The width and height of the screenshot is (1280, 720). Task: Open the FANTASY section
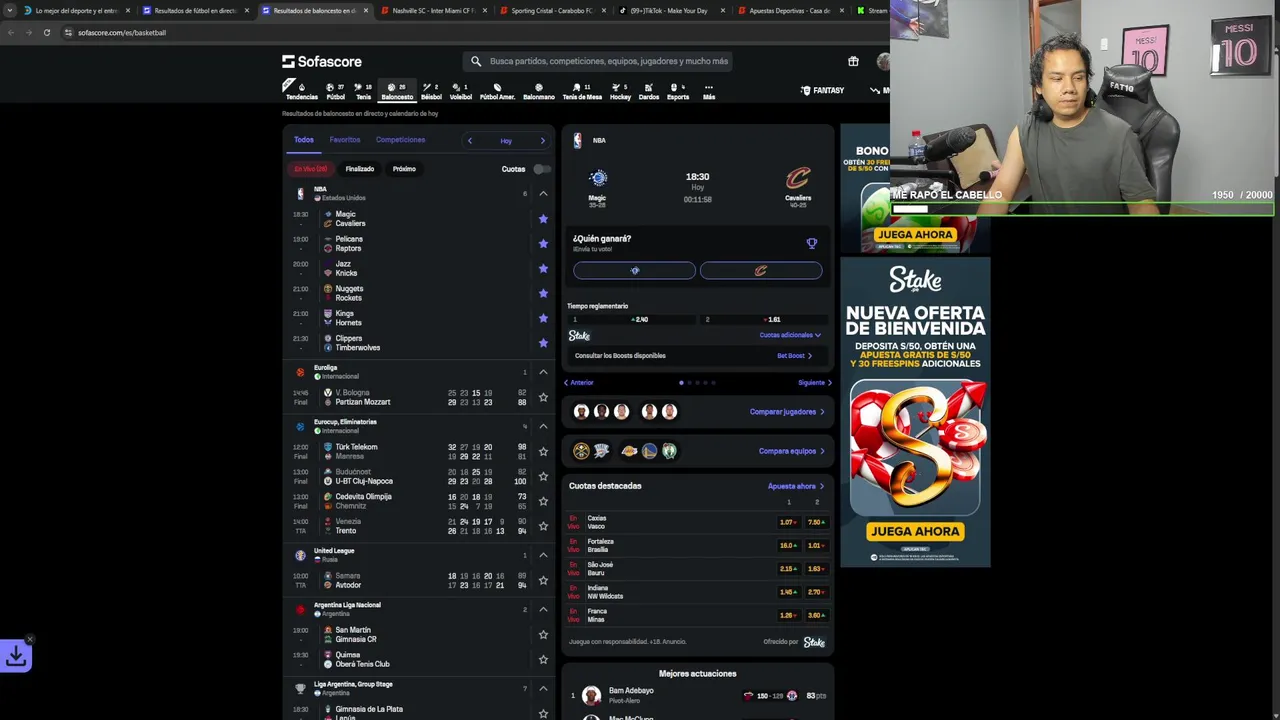coord(823,90)
